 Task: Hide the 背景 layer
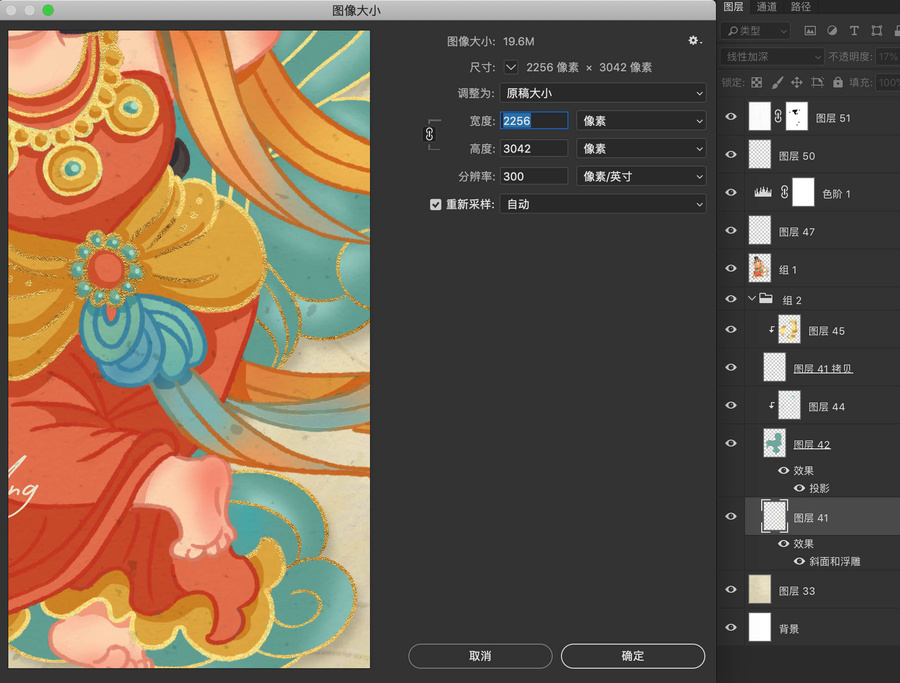tap(731, 627)
